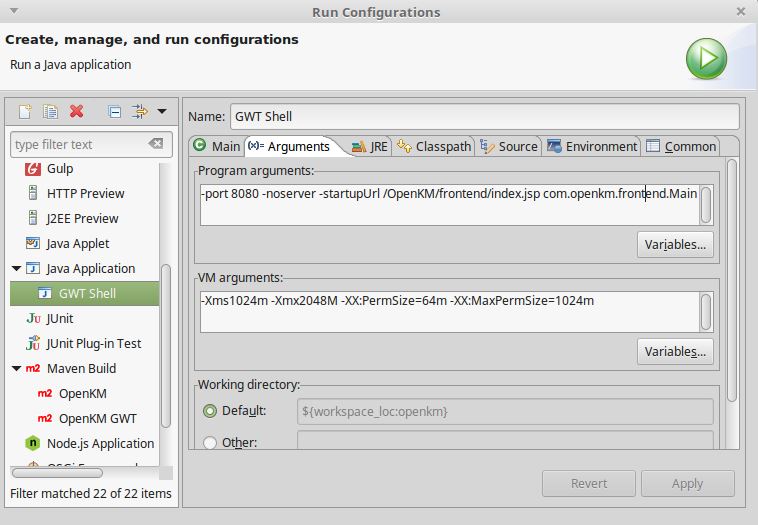This screenshot has height=525, width=758.
Task: Select OpenKM GWT Maven configuration
Action: tap(97, 418)
